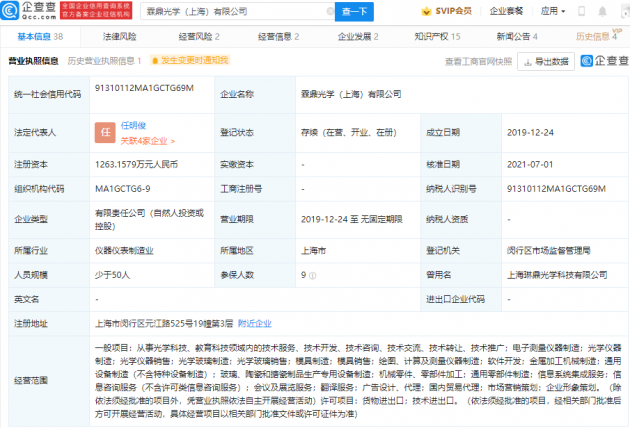Open the 关联4家企业 link
630x428 pixels.
point(147,141)
